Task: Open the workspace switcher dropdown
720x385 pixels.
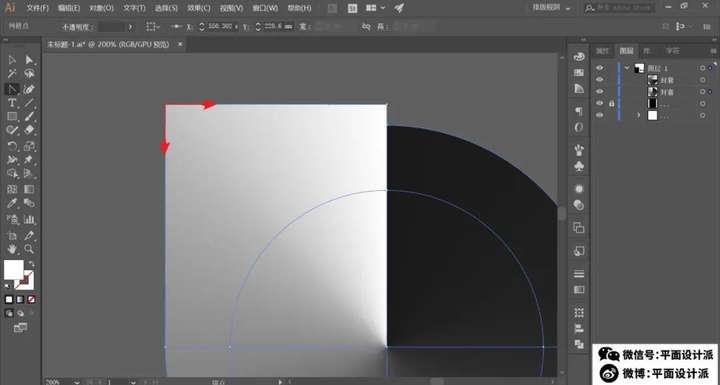Action: tap(568, 9)
